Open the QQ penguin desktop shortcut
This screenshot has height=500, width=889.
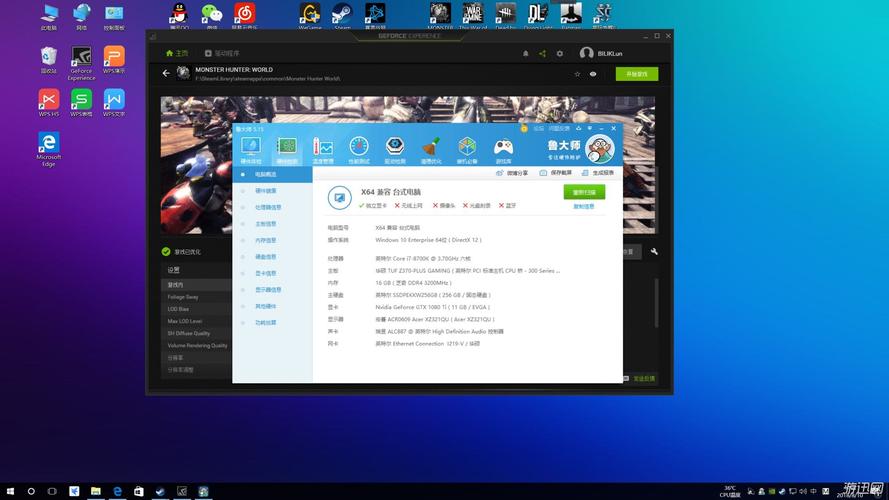179,15
